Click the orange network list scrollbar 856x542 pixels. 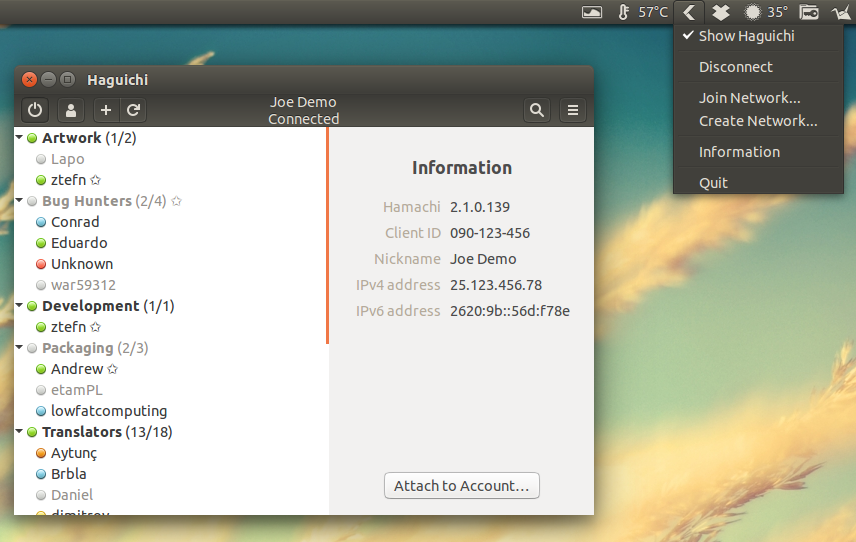tap(328, 235)
